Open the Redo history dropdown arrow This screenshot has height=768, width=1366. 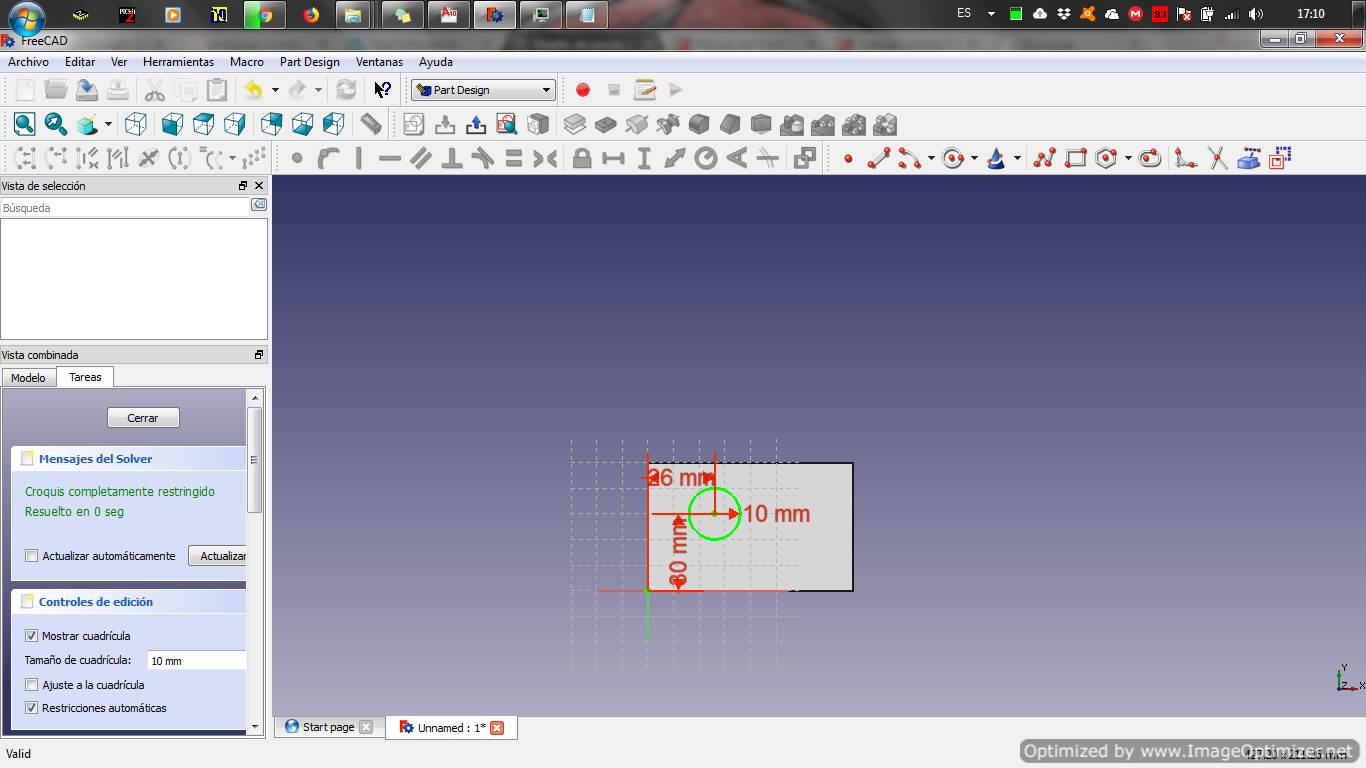319,90
